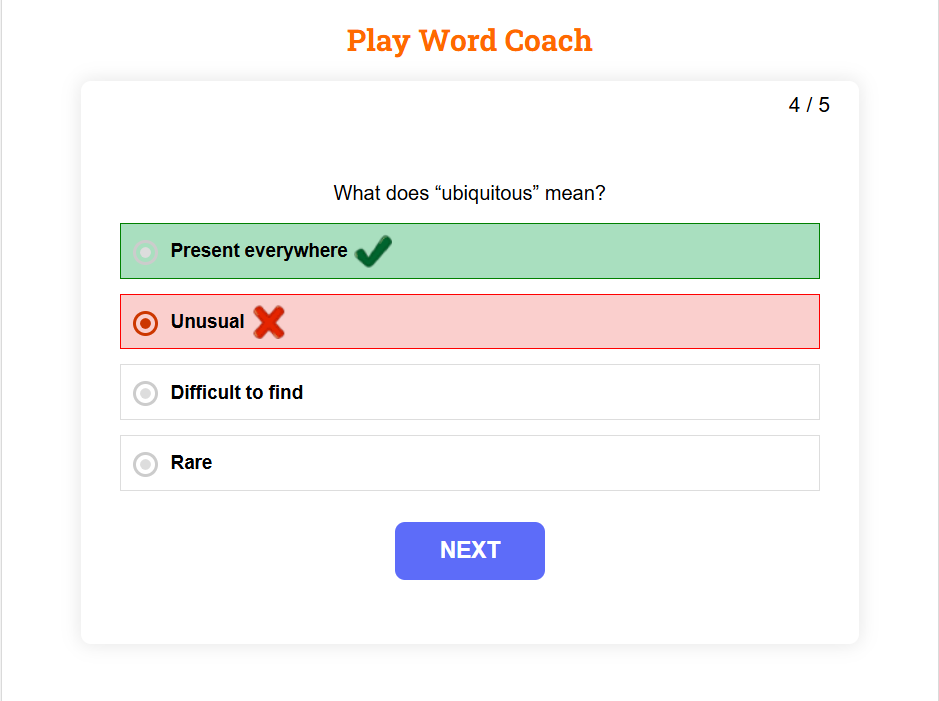The height and width of the screenshot is (701, 939).
Task: Click the "Difficult to find" answer text
Action: [x=237, y=393]
